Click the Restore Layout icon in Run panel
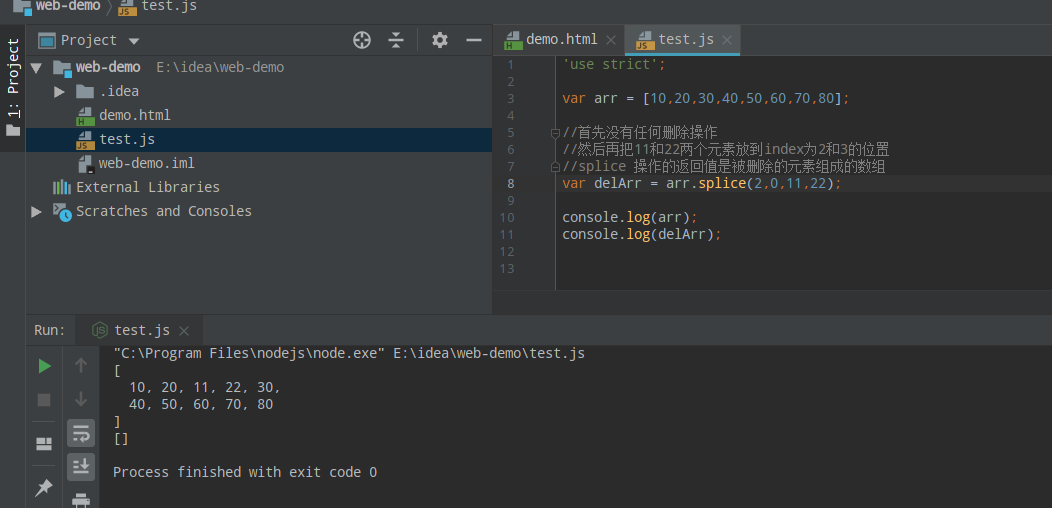The width and height of the screenshot is (1052, 508). click(44, 444)
